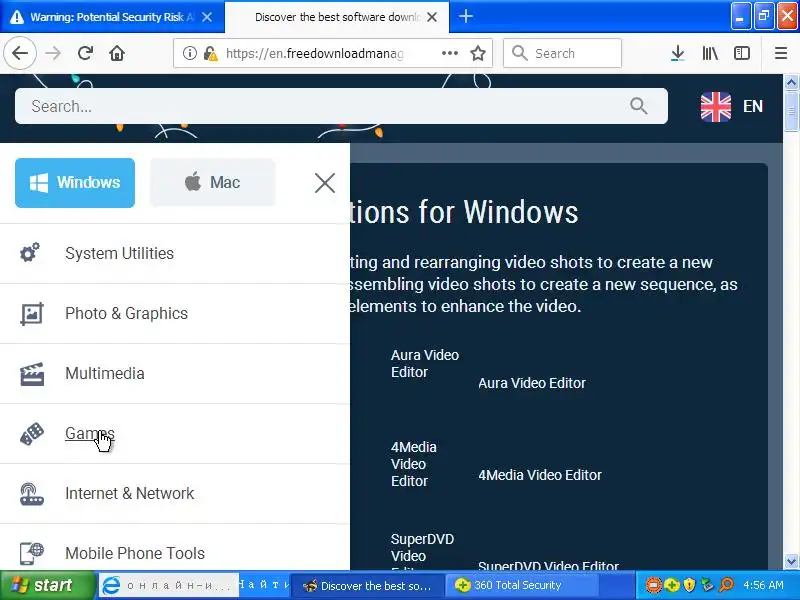Click the padlock warning icon
This screenshot has width=800, height=600.
(210, 53)
